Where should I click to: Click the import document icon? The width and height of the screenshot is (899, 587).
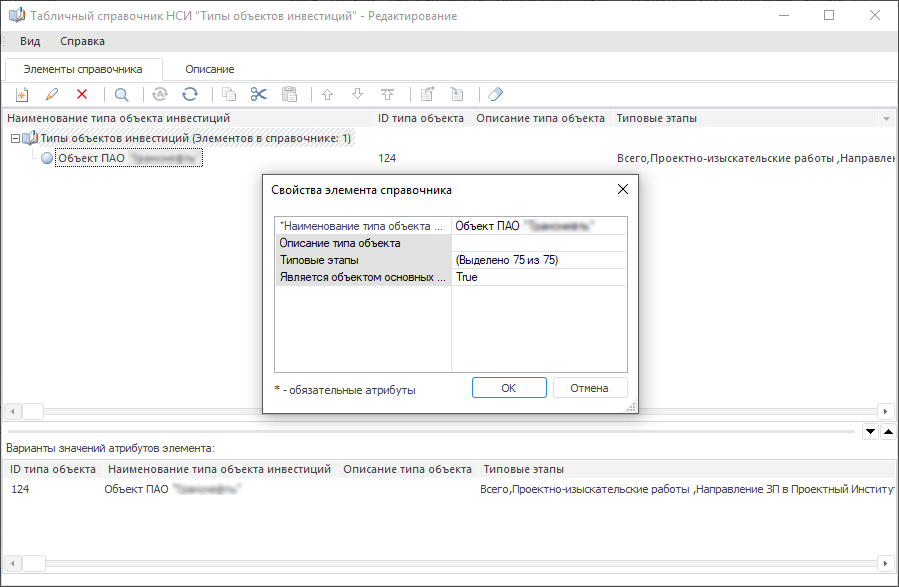457,95
